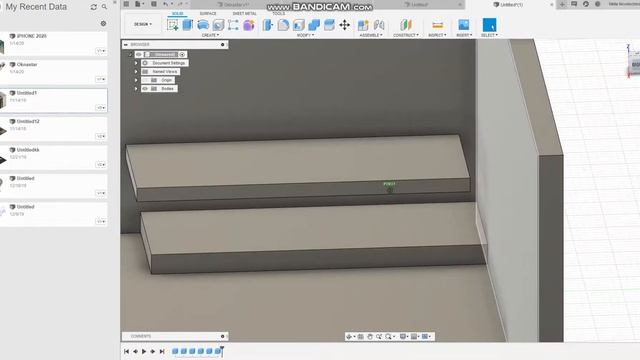Open the File menu dropdown icon

coord(139,4)
